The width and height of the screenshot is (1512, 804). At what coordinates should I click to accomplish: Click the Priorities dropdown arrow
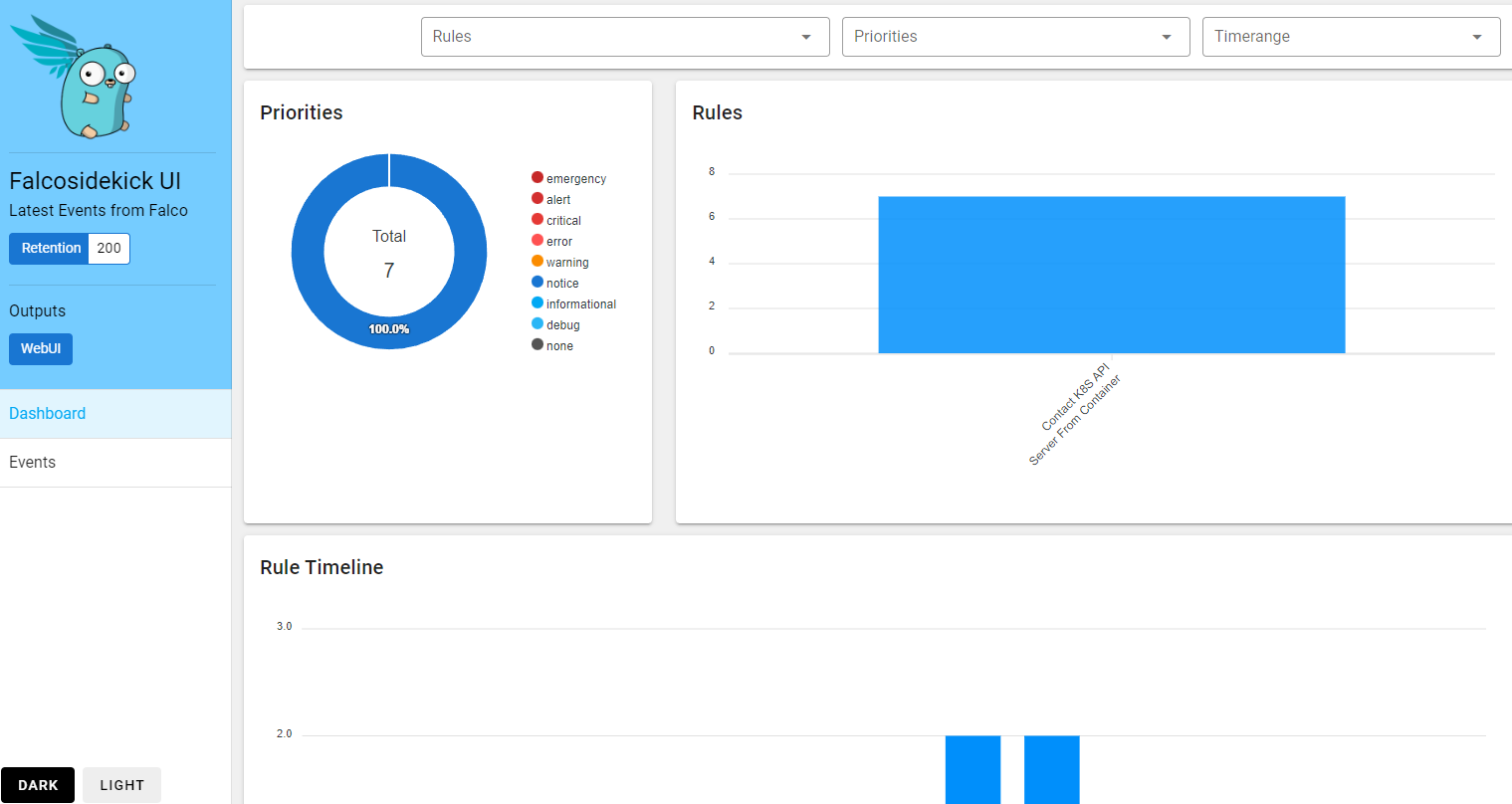click(1167, 37)
